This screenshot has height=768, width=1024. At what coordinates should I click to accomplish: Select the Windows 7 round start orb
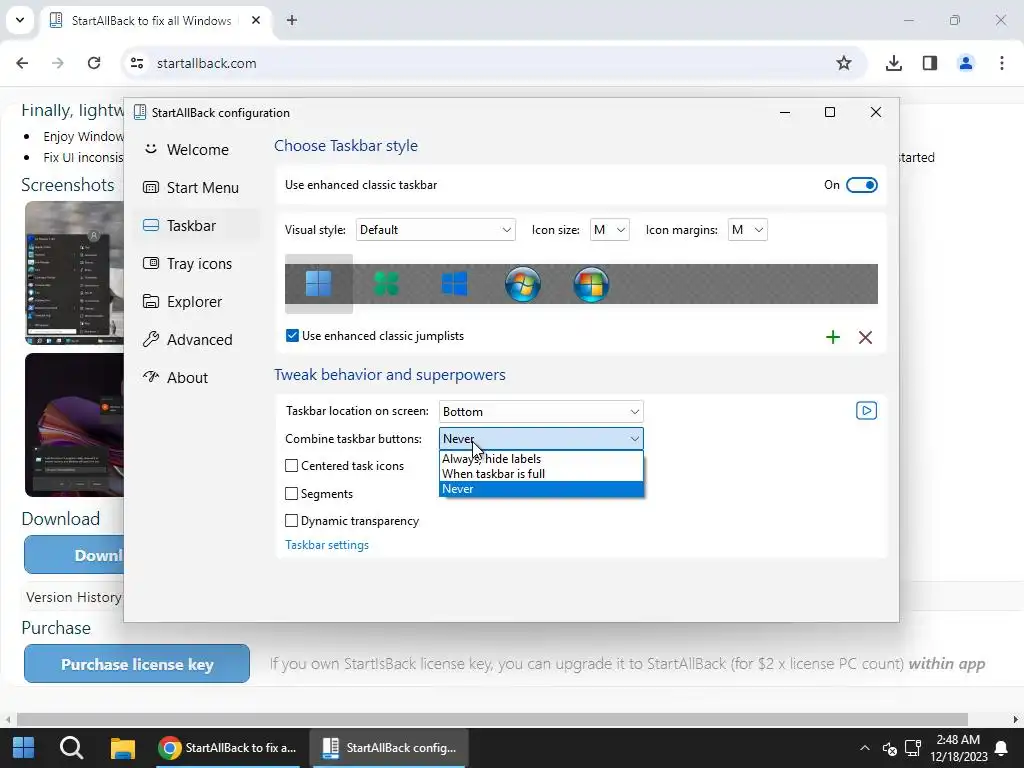coord(522,284)
